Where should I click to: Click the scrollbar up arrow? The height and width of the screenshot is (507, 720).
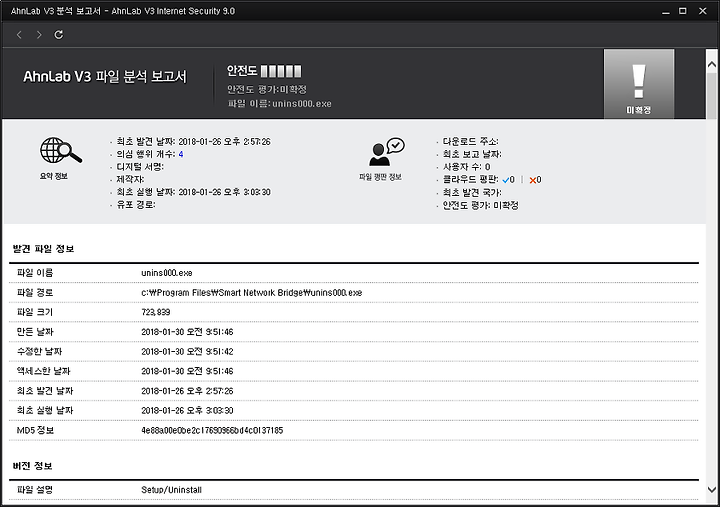[x=712, y=65]
